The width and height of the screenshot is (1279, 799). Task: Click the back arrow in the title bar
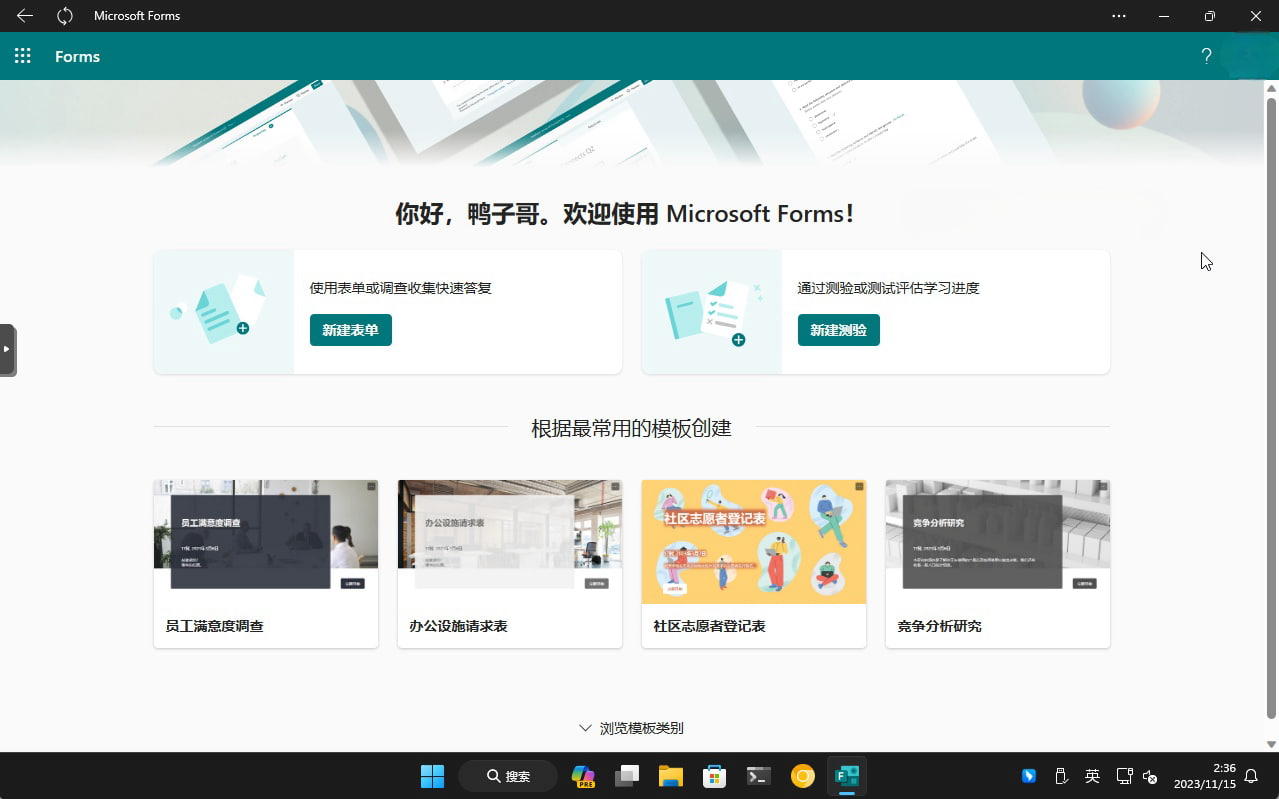[24, 15]
